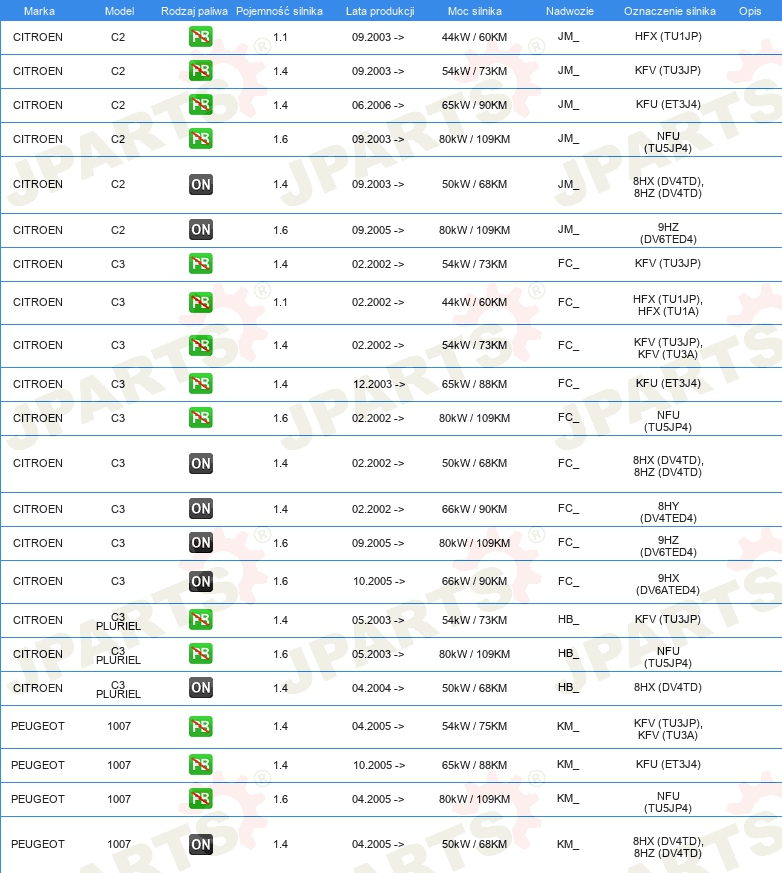This screenshot has height=873, width=782.
Task: Select HB_ body code in 04.2004 row
Action: (568, 687)
